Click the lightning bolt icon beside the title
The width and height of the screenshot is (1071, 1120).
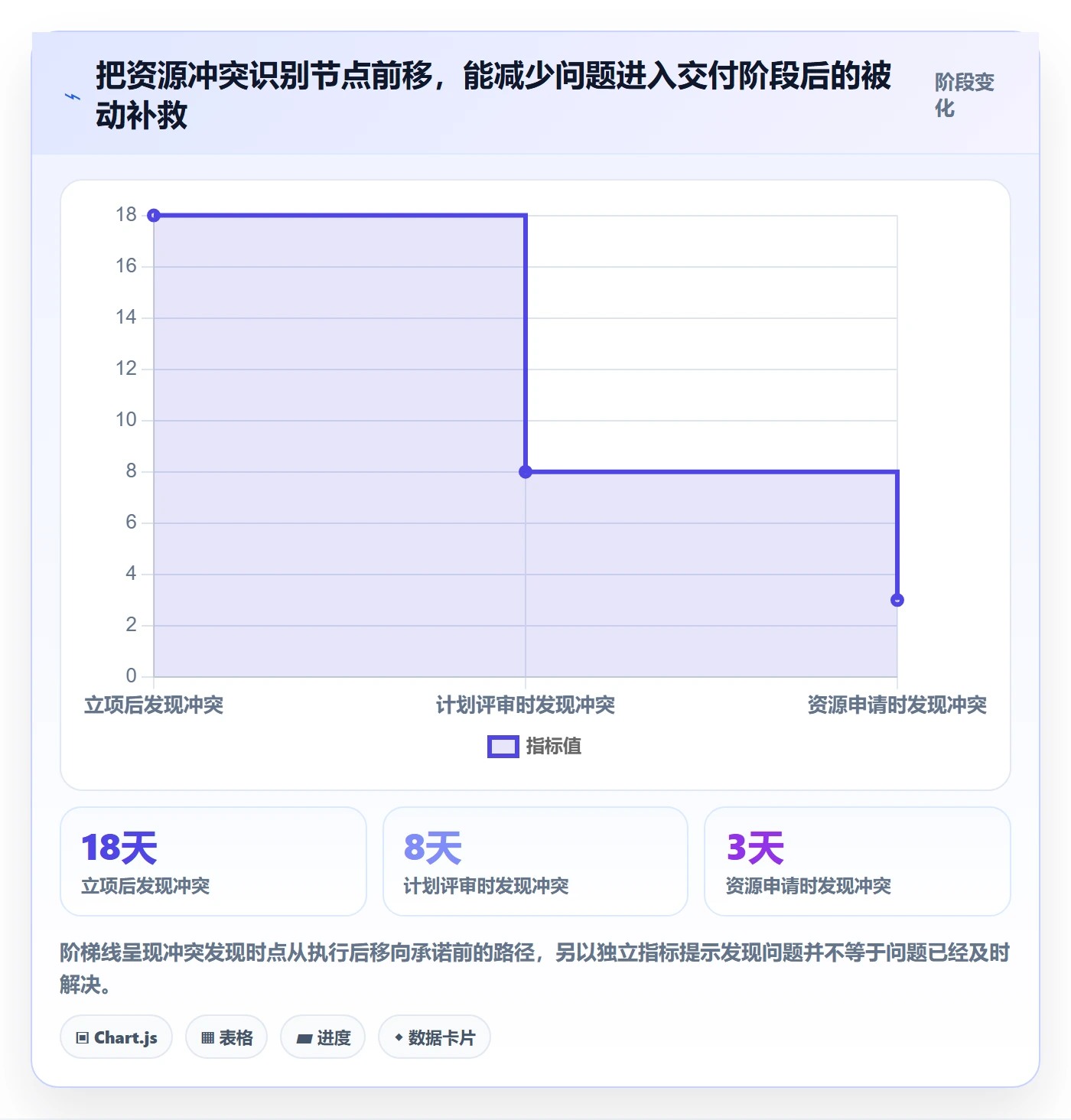72,96
